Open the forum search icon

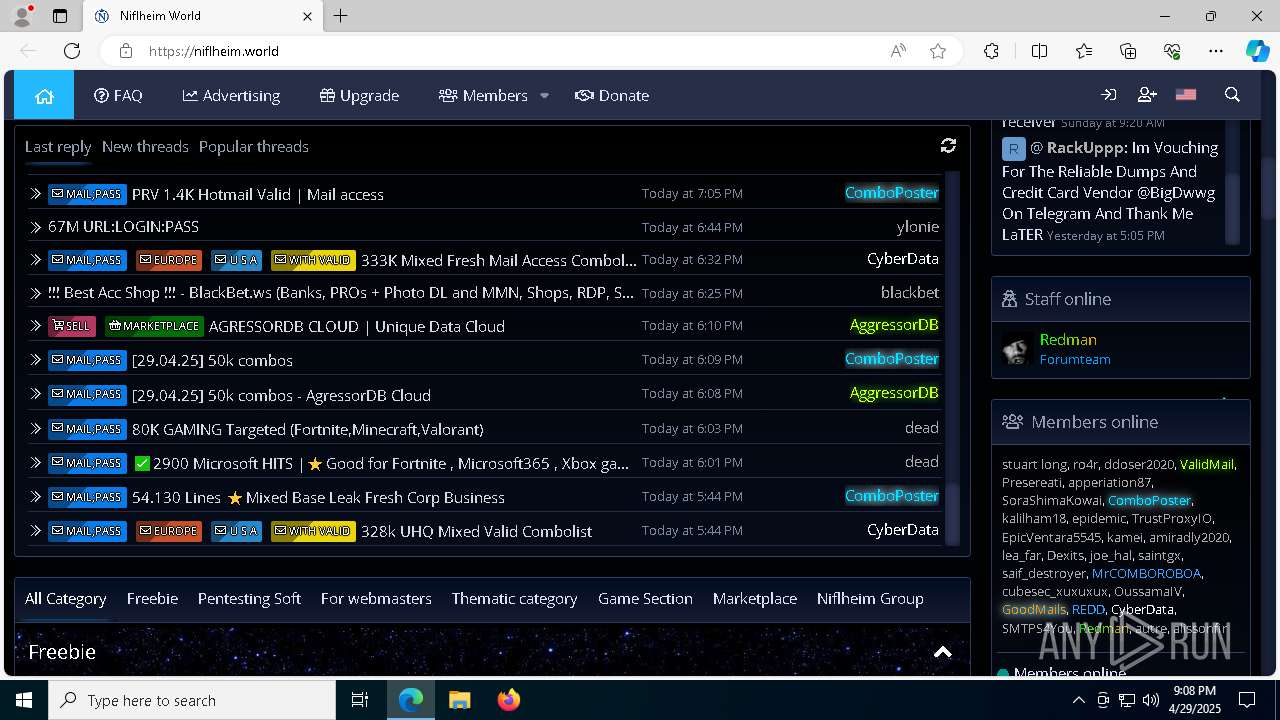tap(1232, 95)
